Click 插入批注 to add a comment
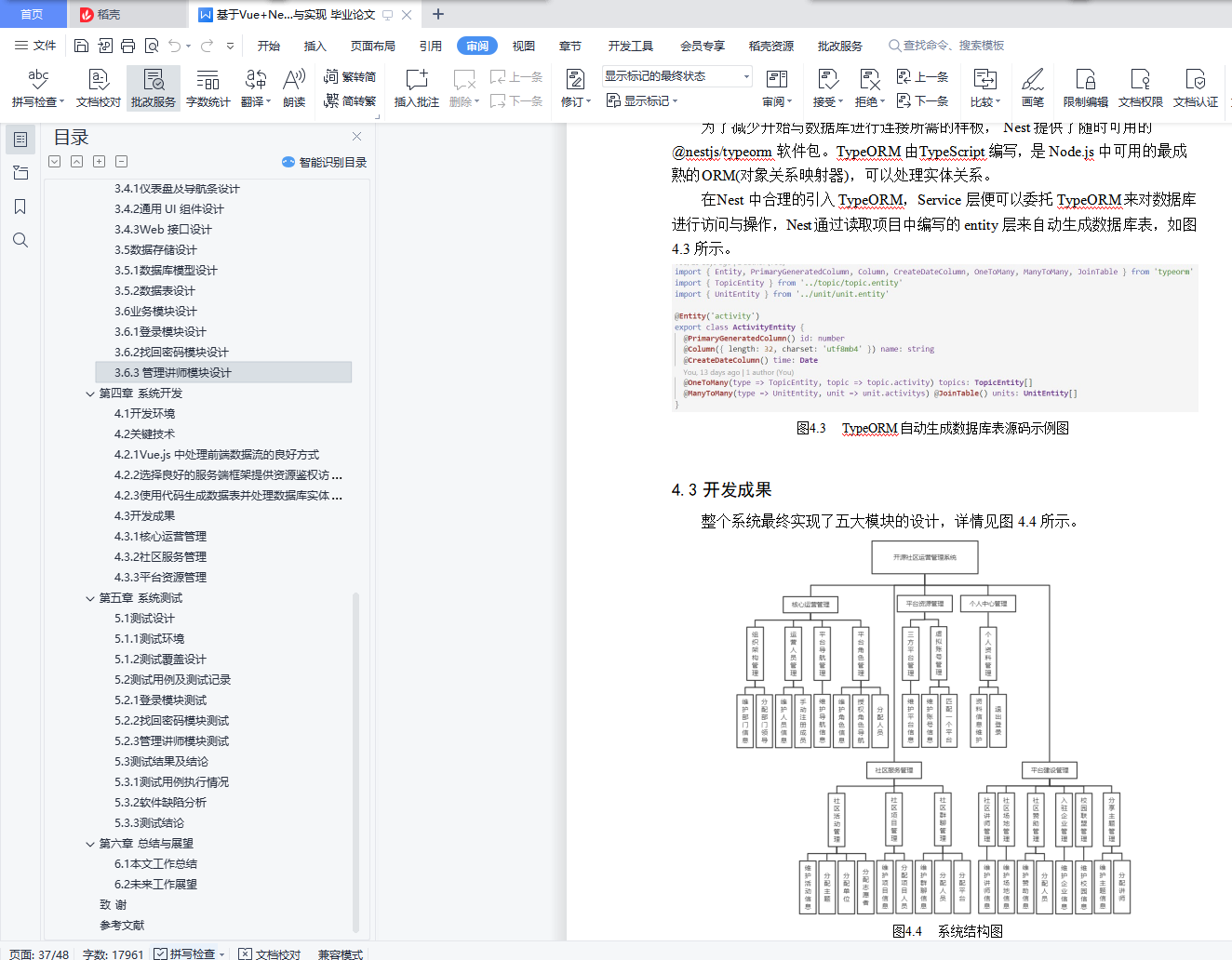 point(416,88)
